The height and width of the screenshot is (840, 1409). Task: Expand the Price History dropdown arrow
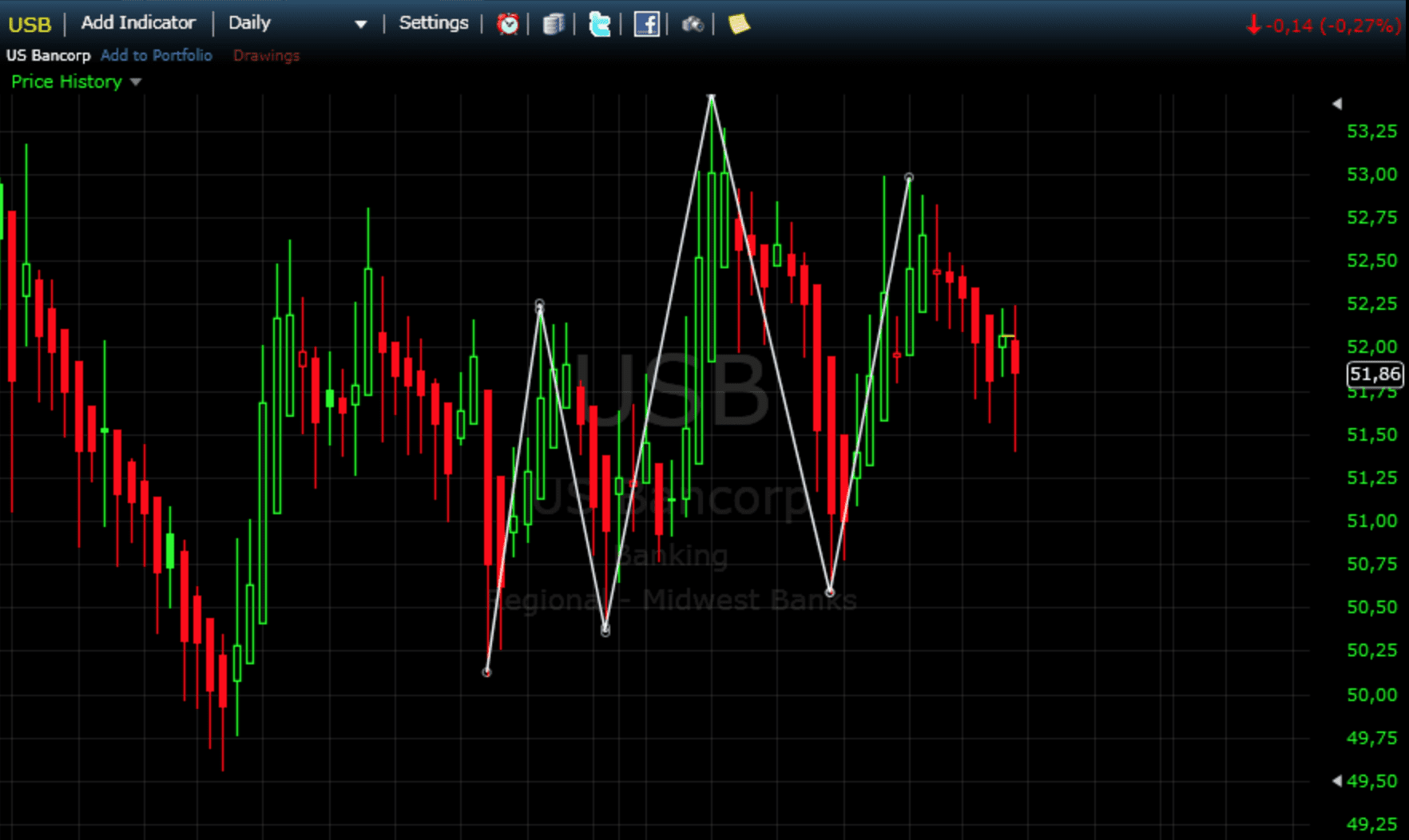136,82
